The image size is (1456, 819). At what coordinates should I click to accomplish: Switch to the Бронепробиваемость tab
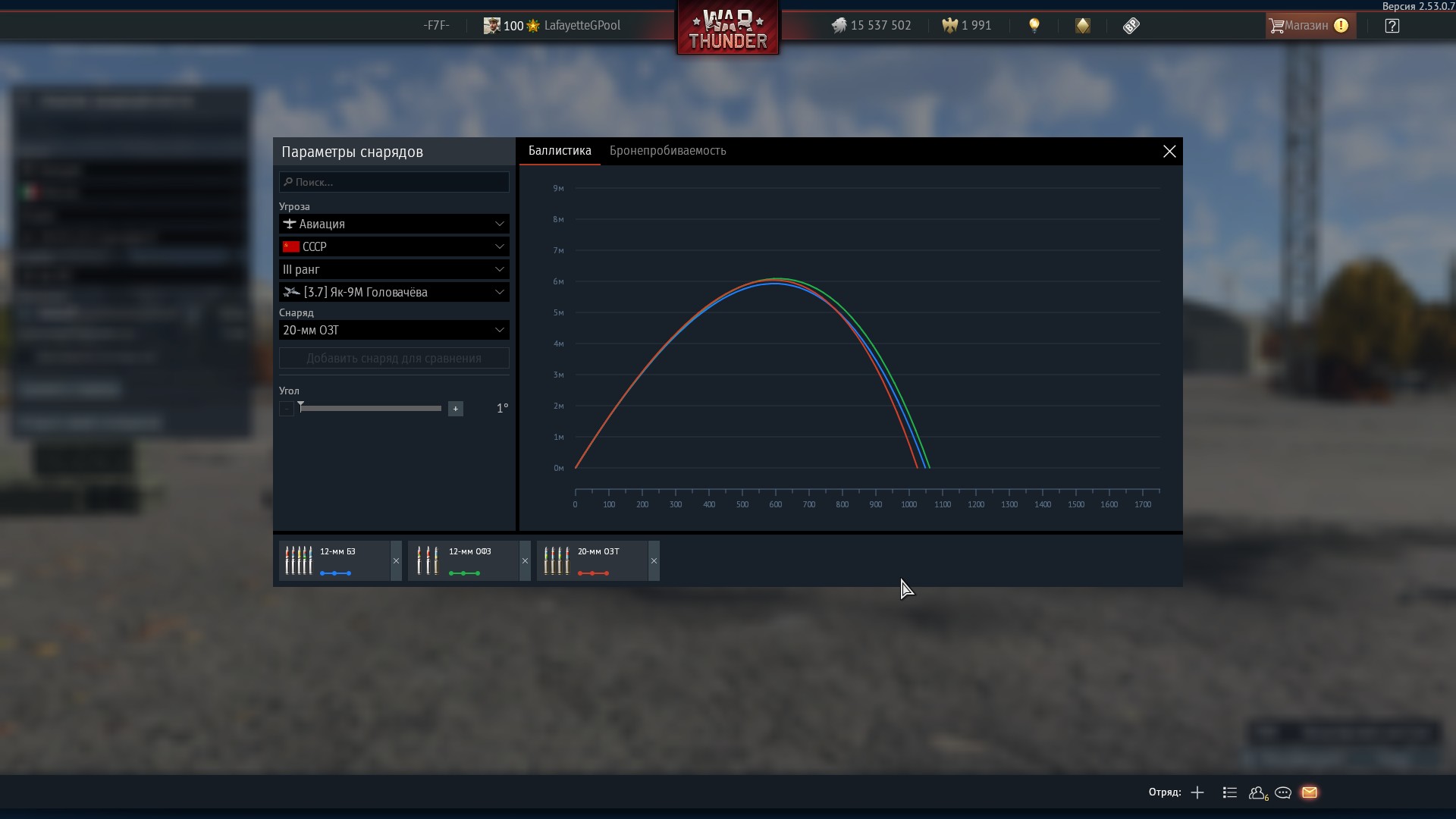tap(667, 151)
